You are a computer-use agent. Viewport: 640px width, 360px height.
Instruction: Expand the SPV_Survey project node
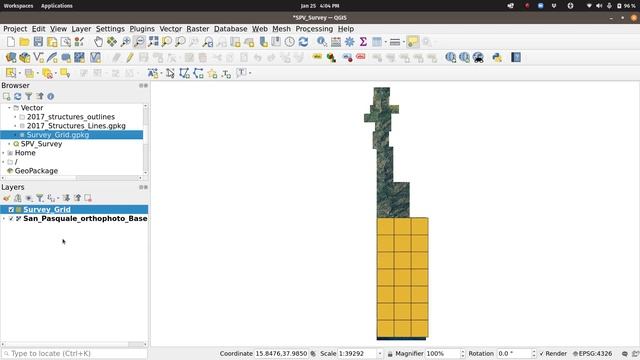[9, 144]
